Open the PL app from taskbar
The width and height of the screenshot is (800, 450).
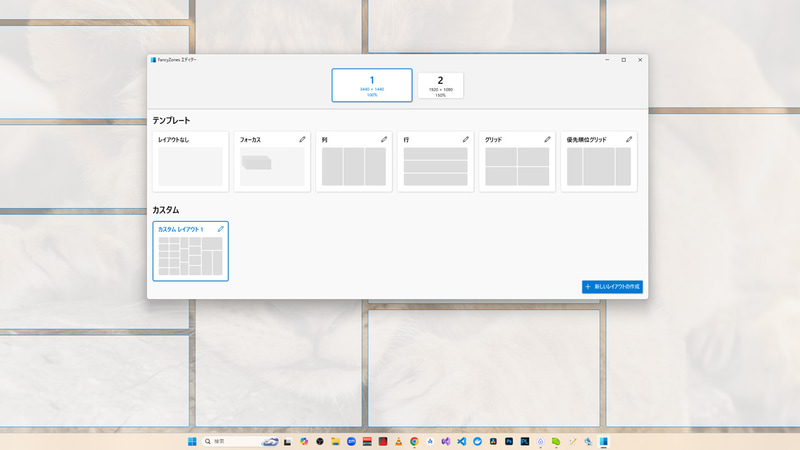pyautogui.click(x=524, y=441)
